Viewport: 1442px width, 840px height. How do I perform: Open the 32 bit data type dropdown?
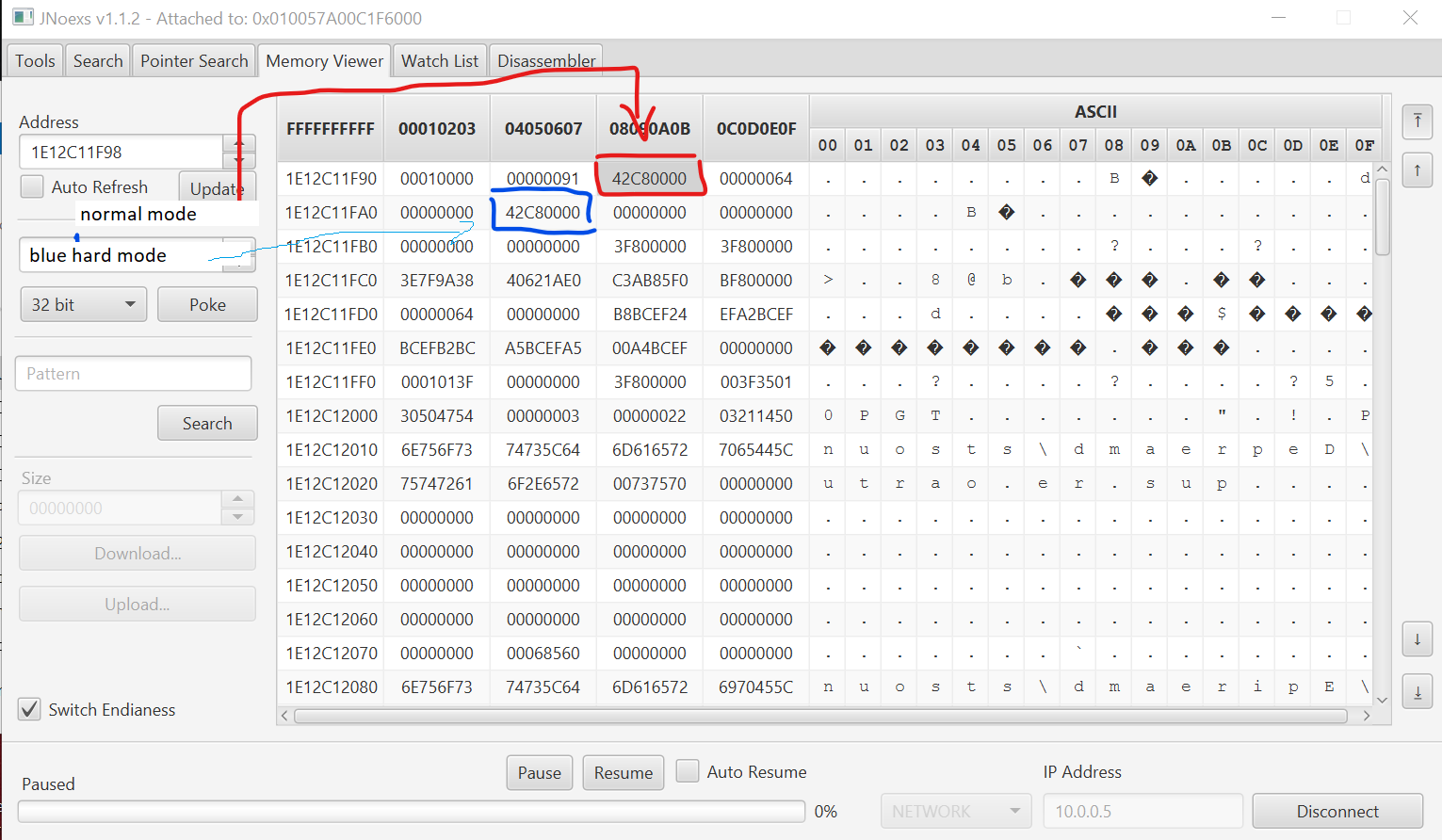point(83,304)
